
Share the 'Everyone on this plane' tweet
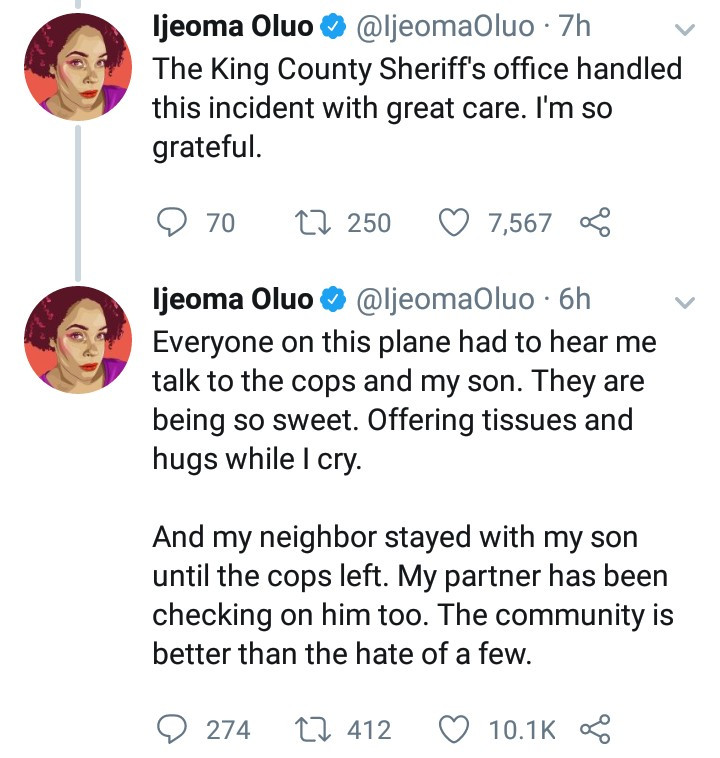[596, 729]
